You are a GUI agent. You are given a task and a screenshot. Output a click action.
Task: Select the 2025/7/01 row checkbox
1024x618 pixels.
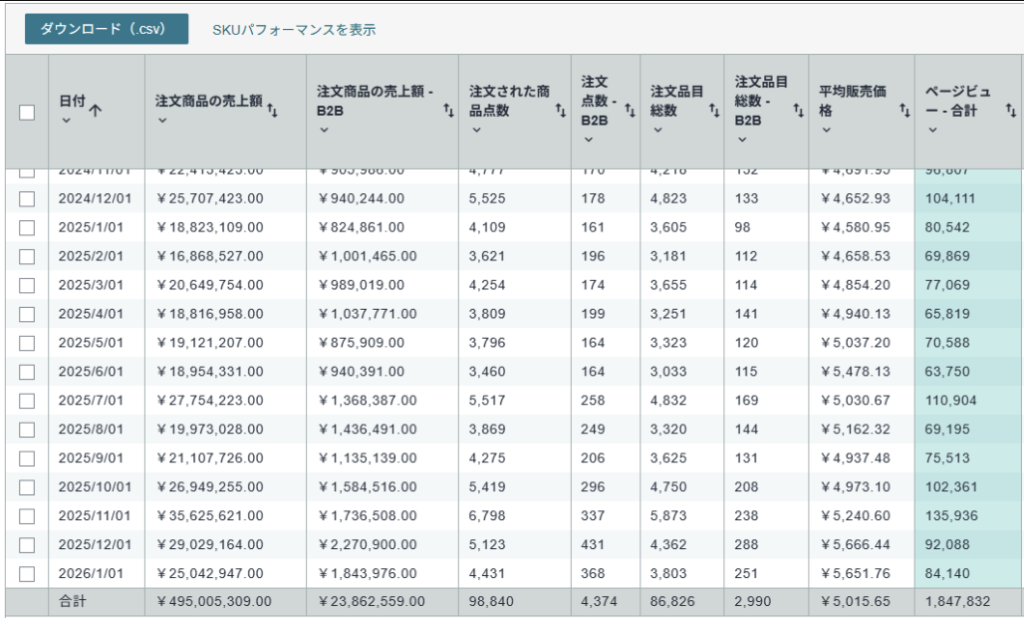(27, 400)
